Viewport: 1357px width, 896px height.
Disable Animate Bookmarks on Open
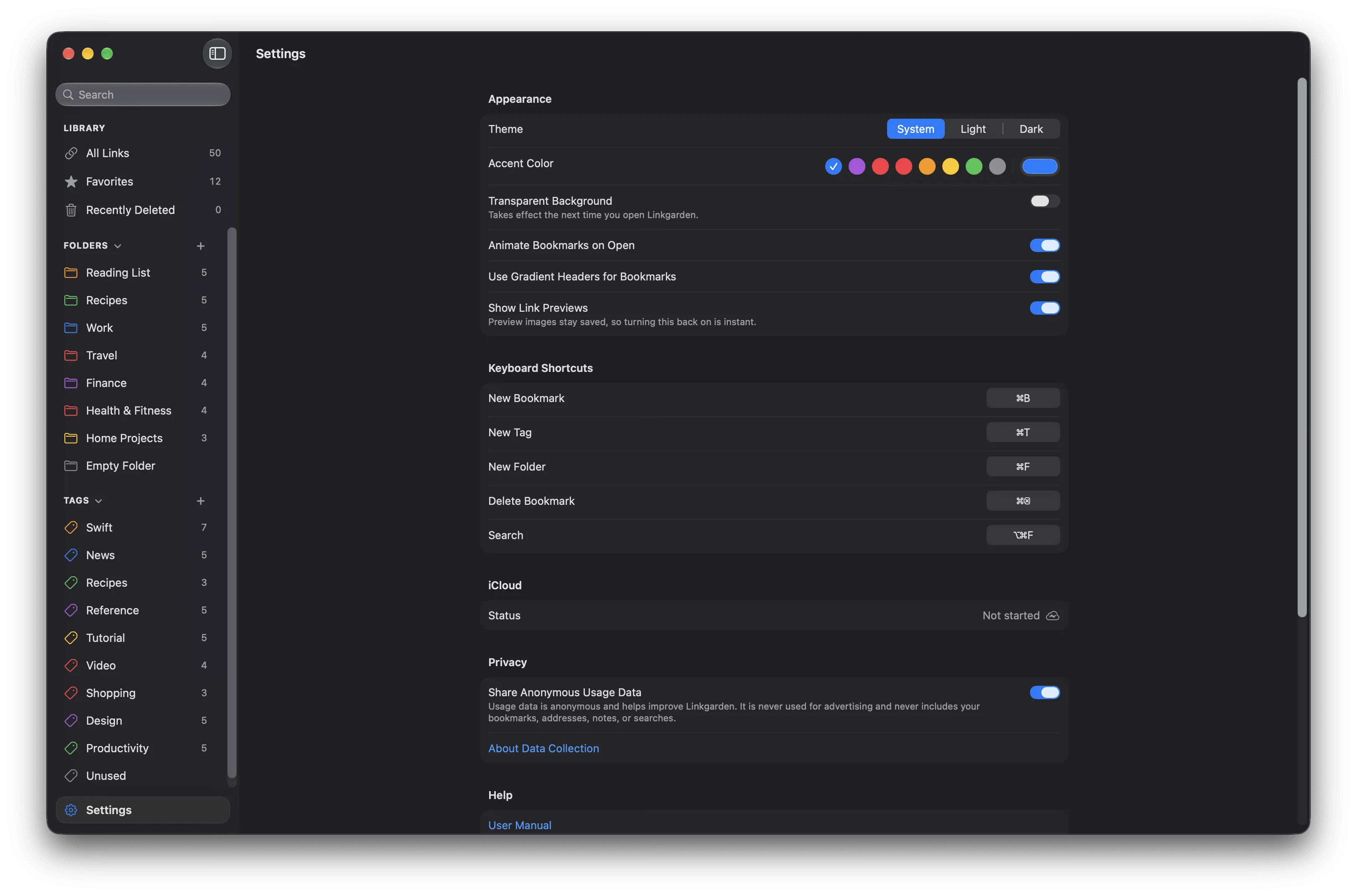pyautogui.click(x=1044, y=245)
